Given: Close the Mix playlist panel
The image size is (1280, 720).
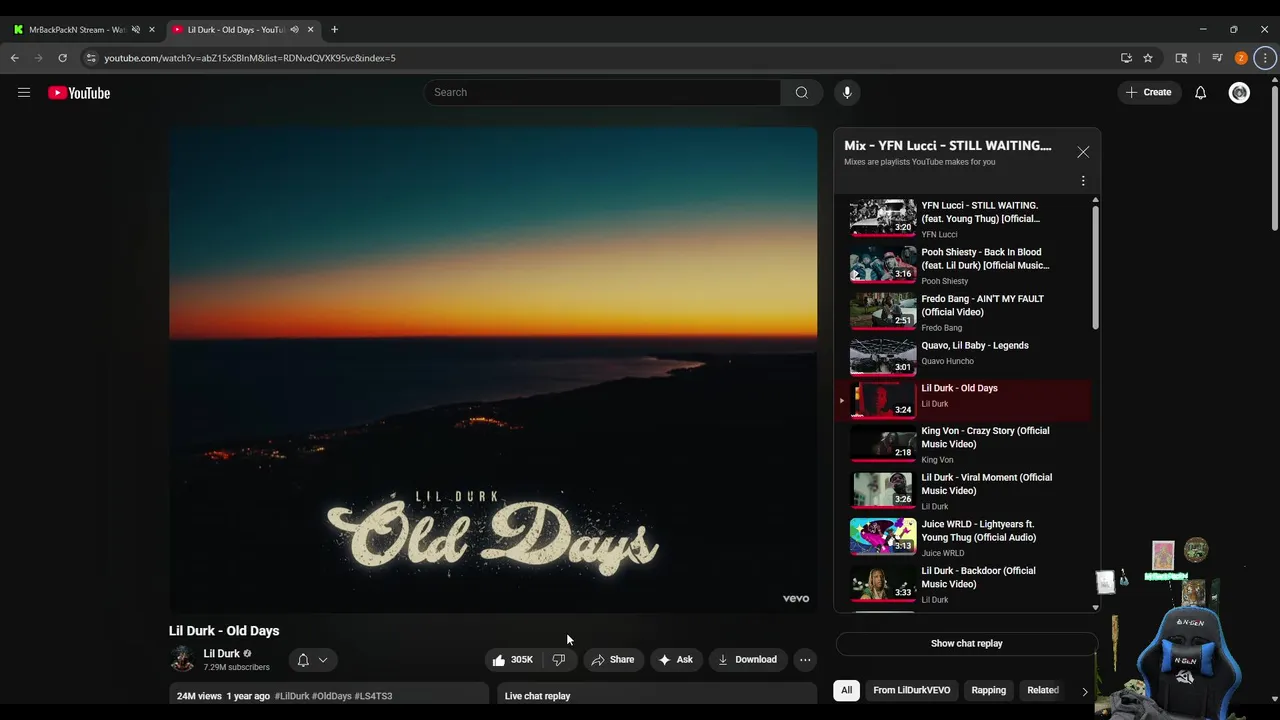Looking at the screenshot, I should pyautogui.click(x=1083, y=152).
